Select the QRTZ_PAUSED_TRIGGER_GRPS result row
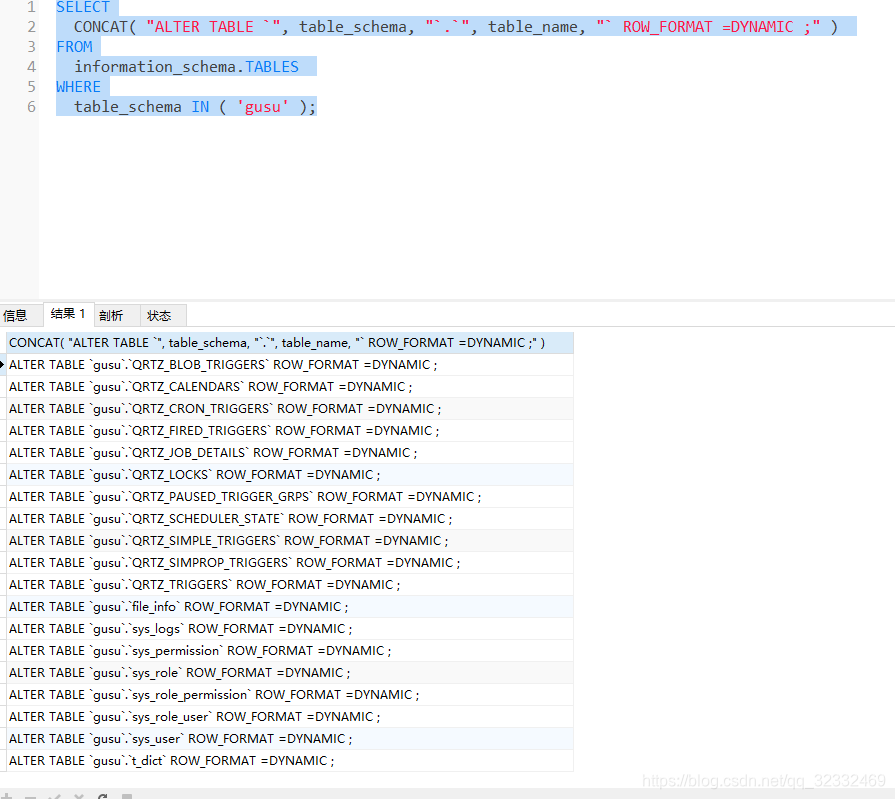 290,497
